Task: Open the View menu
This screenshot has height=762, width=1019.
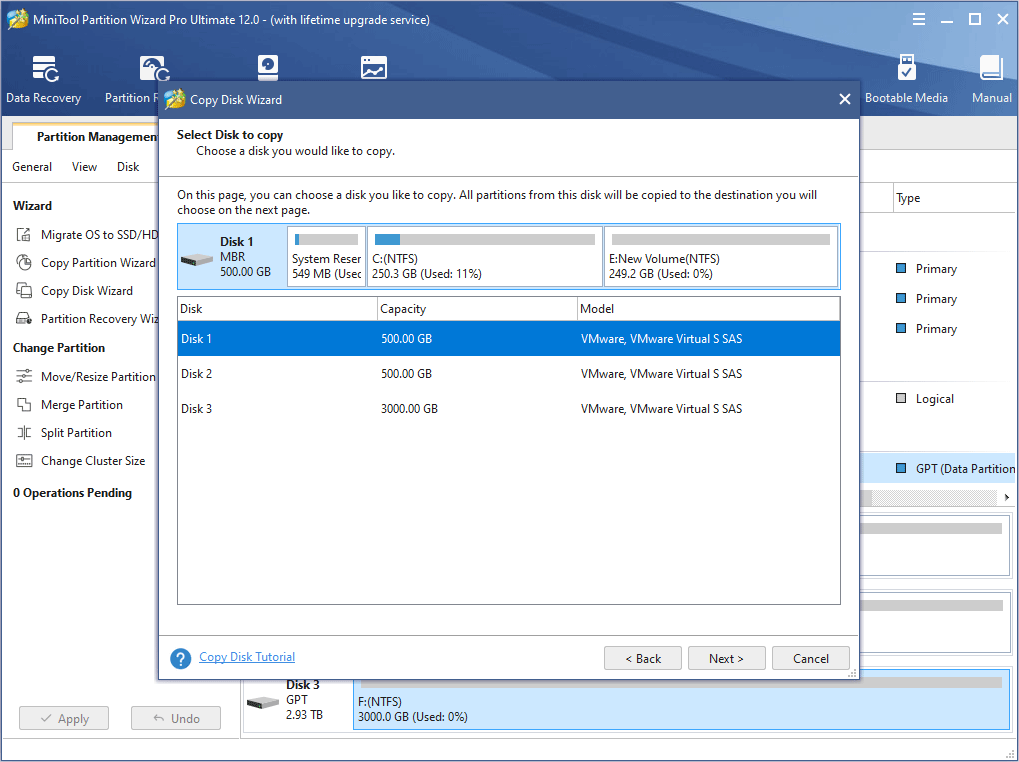Action: 84,167
